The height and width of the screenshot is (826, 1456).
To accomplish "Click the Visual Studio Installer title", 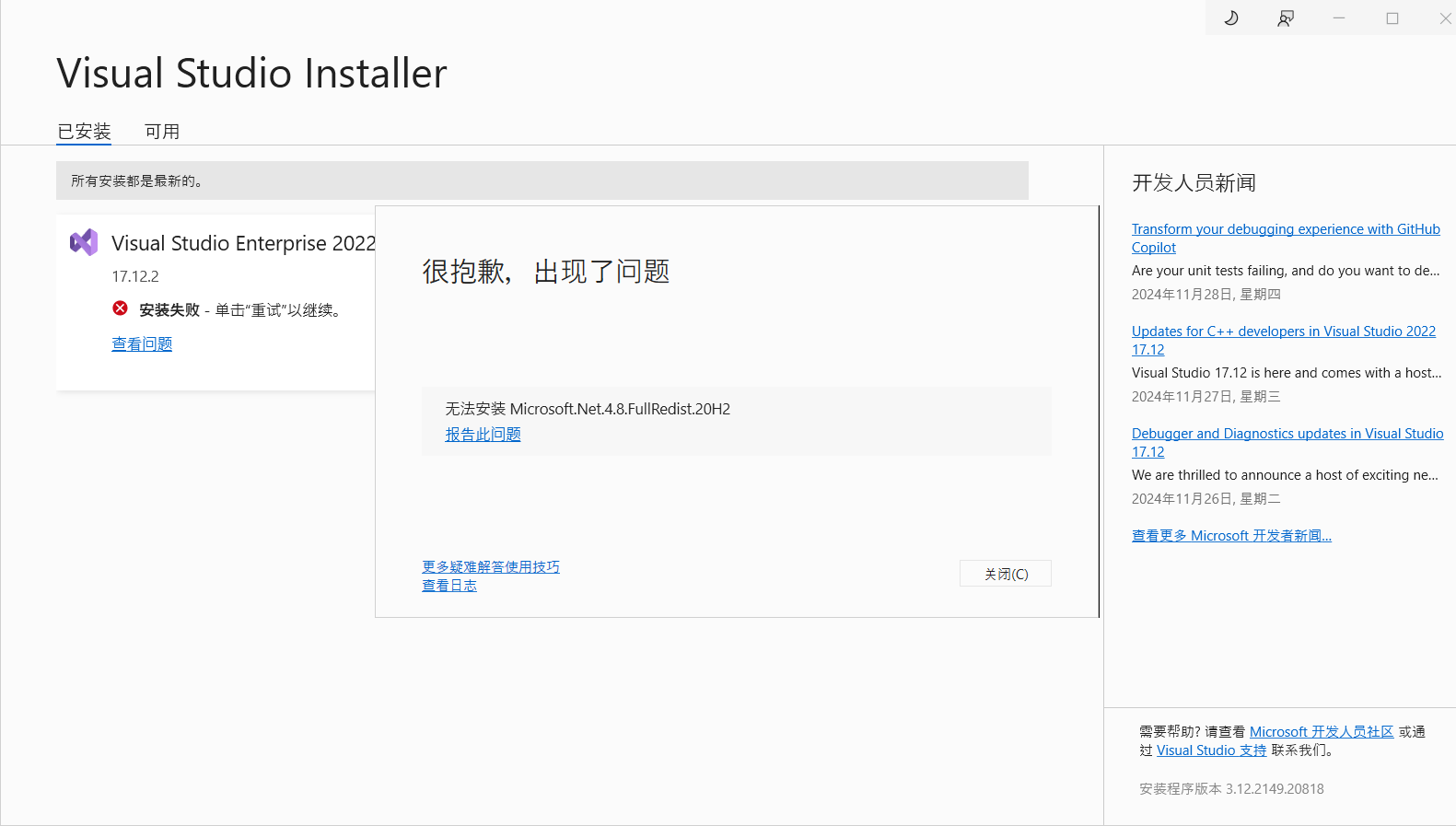I will (251, 74).
